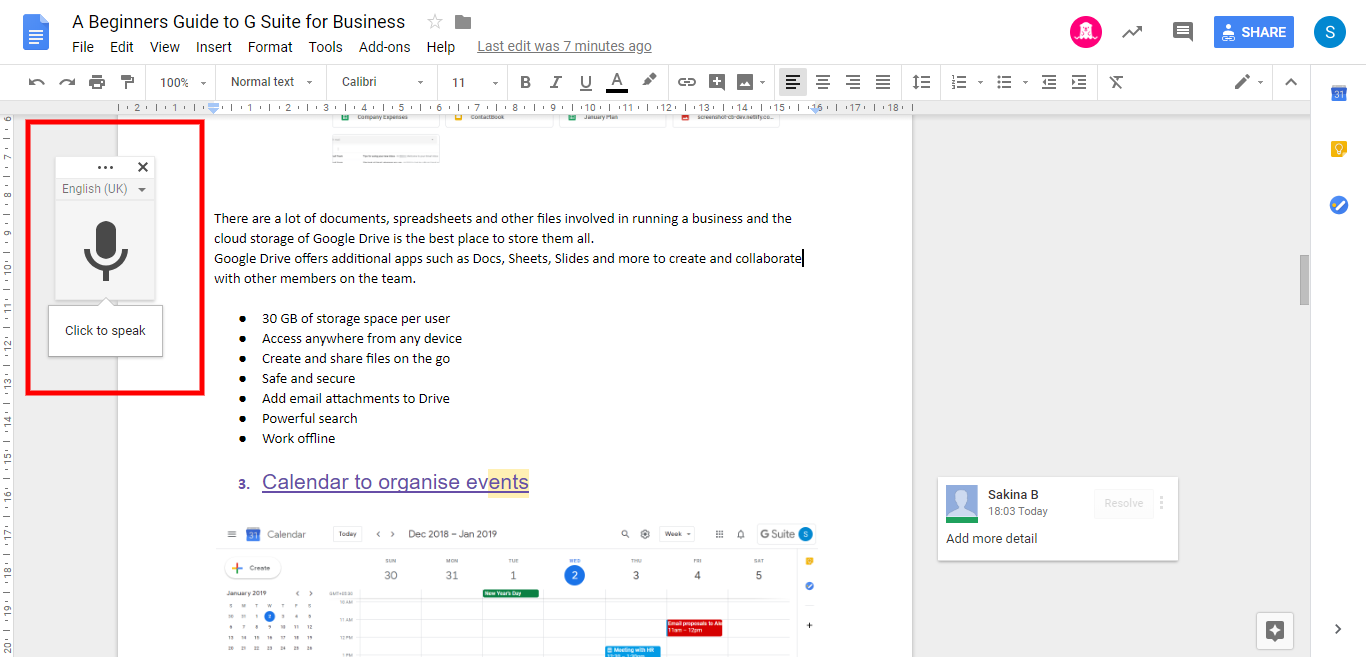Image resolution: width=1366 pixels, height=657 pixels.
Task: Open the Normal text style dropdown
Action: click(x=271, y=82)
